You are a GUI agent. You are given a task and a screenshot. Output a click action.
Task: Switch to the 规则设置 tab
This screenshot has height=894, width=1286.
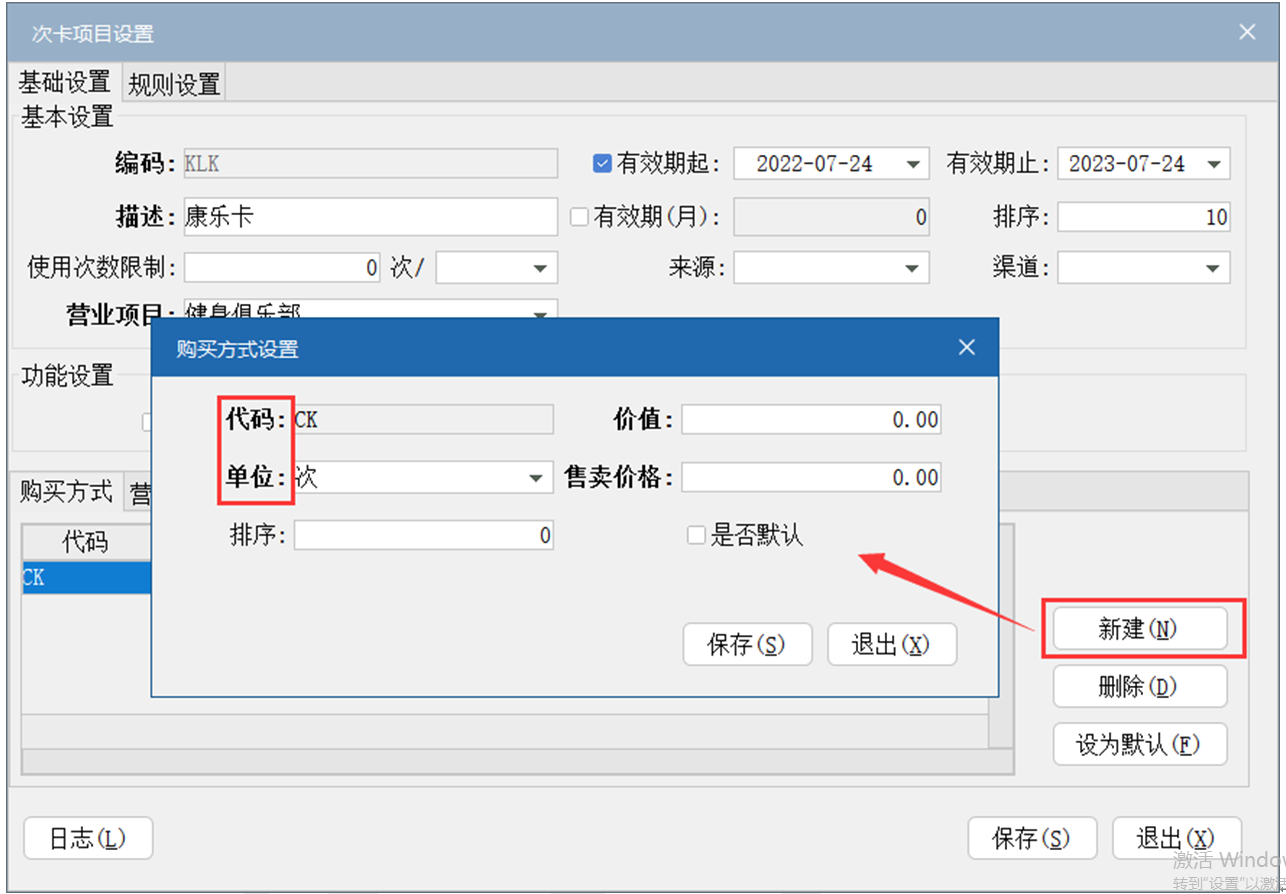pyautogui.click(x=174, y=84)
